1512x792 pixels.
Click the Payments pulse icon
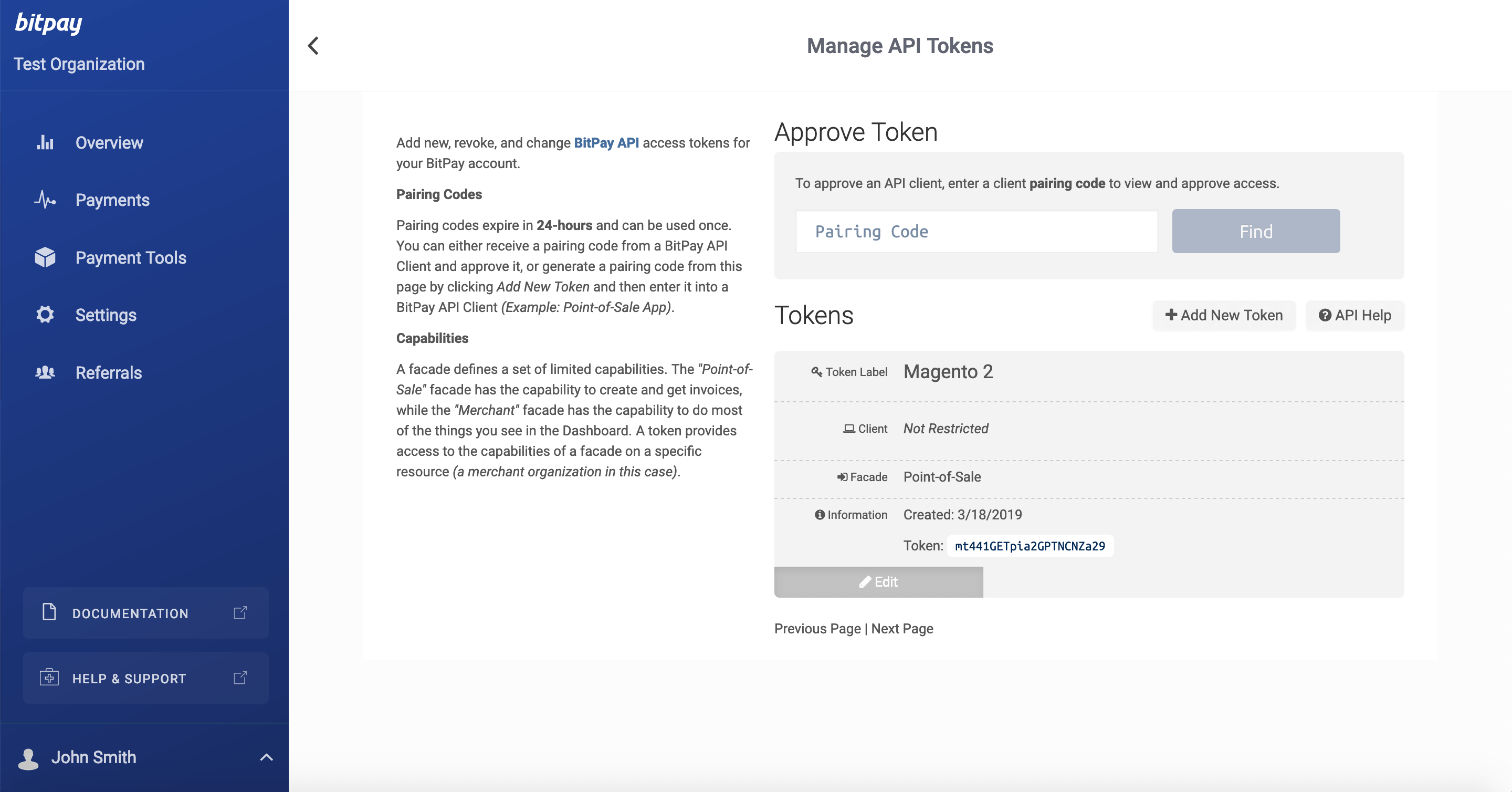pos(45,200)
